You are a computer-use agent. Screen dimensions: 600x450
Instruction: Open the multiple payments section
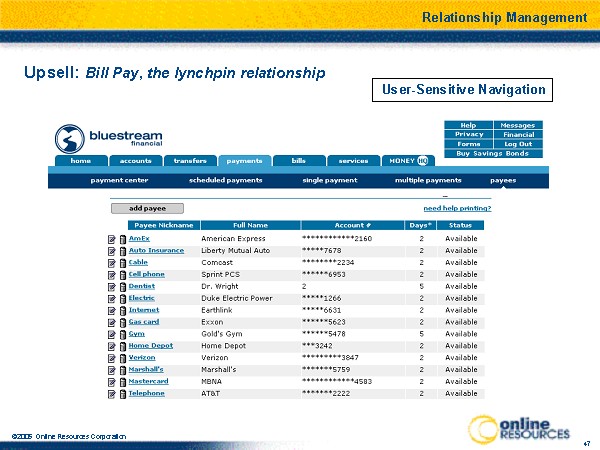tap(428, 180)
